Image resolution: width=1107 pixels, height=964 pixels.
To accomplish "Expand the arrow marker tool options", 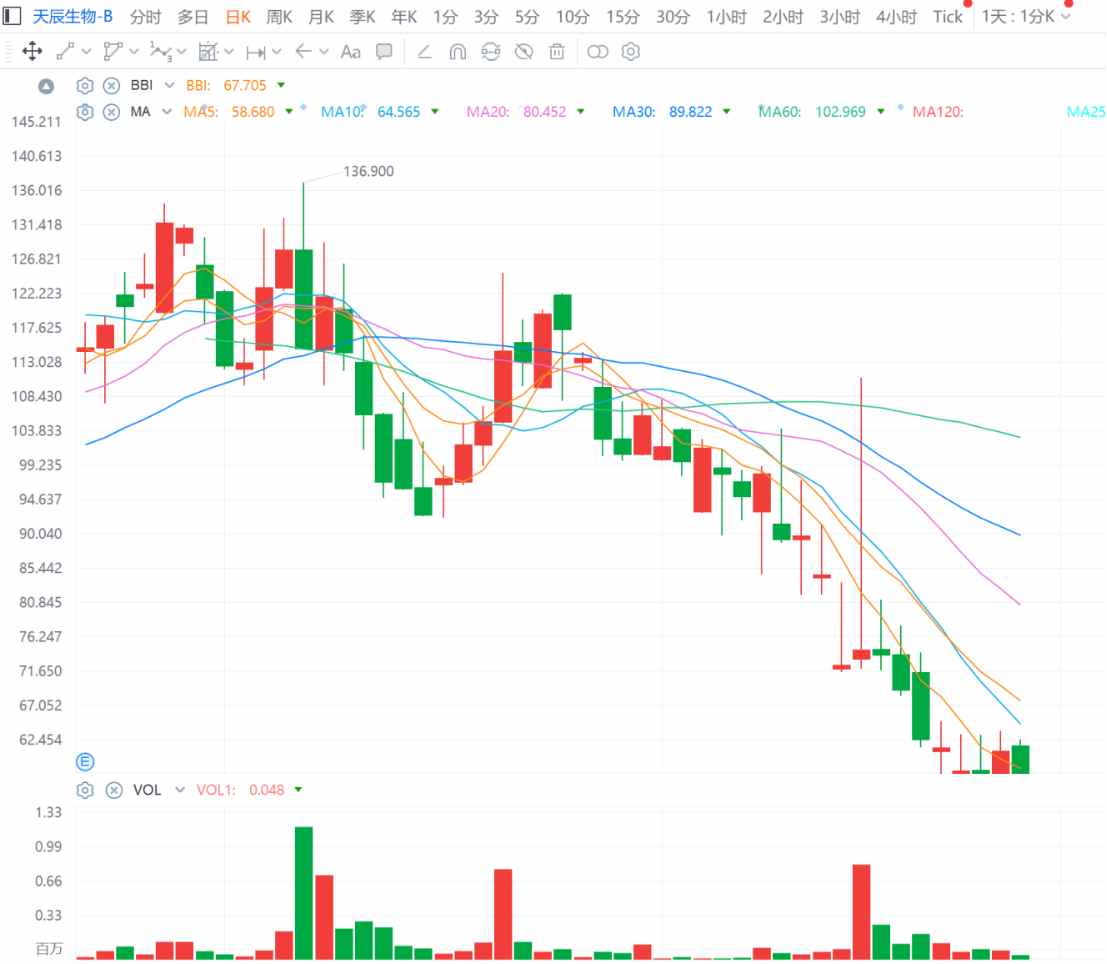I will (x=324, y=52).
